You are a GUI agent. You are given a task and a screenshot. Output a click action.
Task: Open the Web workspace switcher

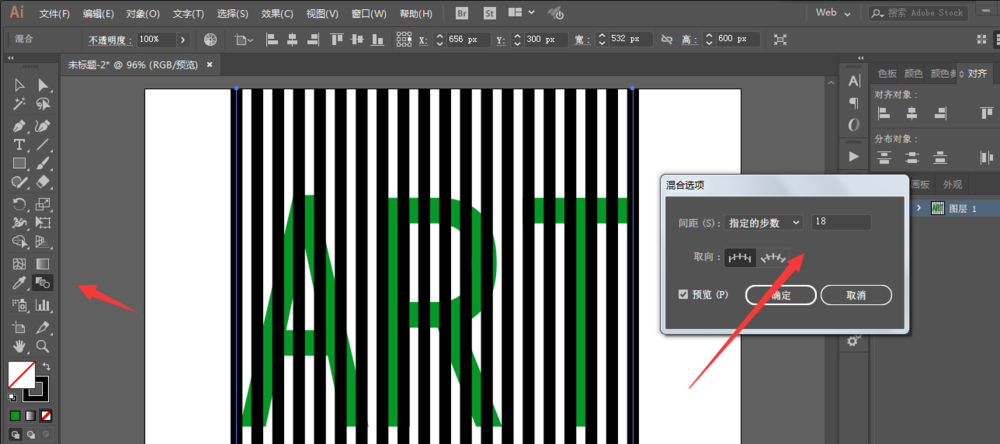click(834, 13)
